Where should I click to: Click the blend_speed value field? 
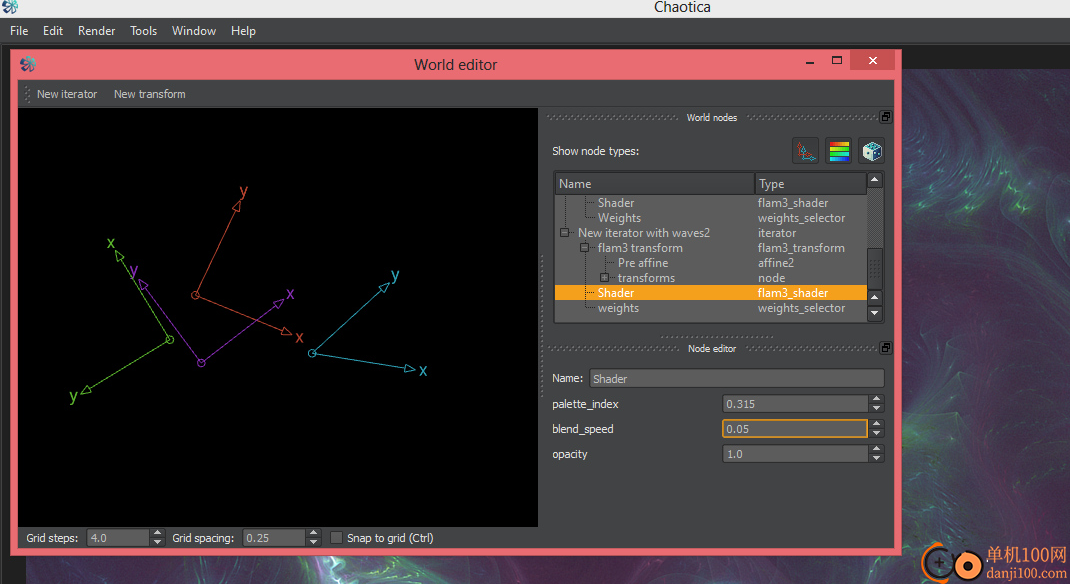[x=795, y=428]
